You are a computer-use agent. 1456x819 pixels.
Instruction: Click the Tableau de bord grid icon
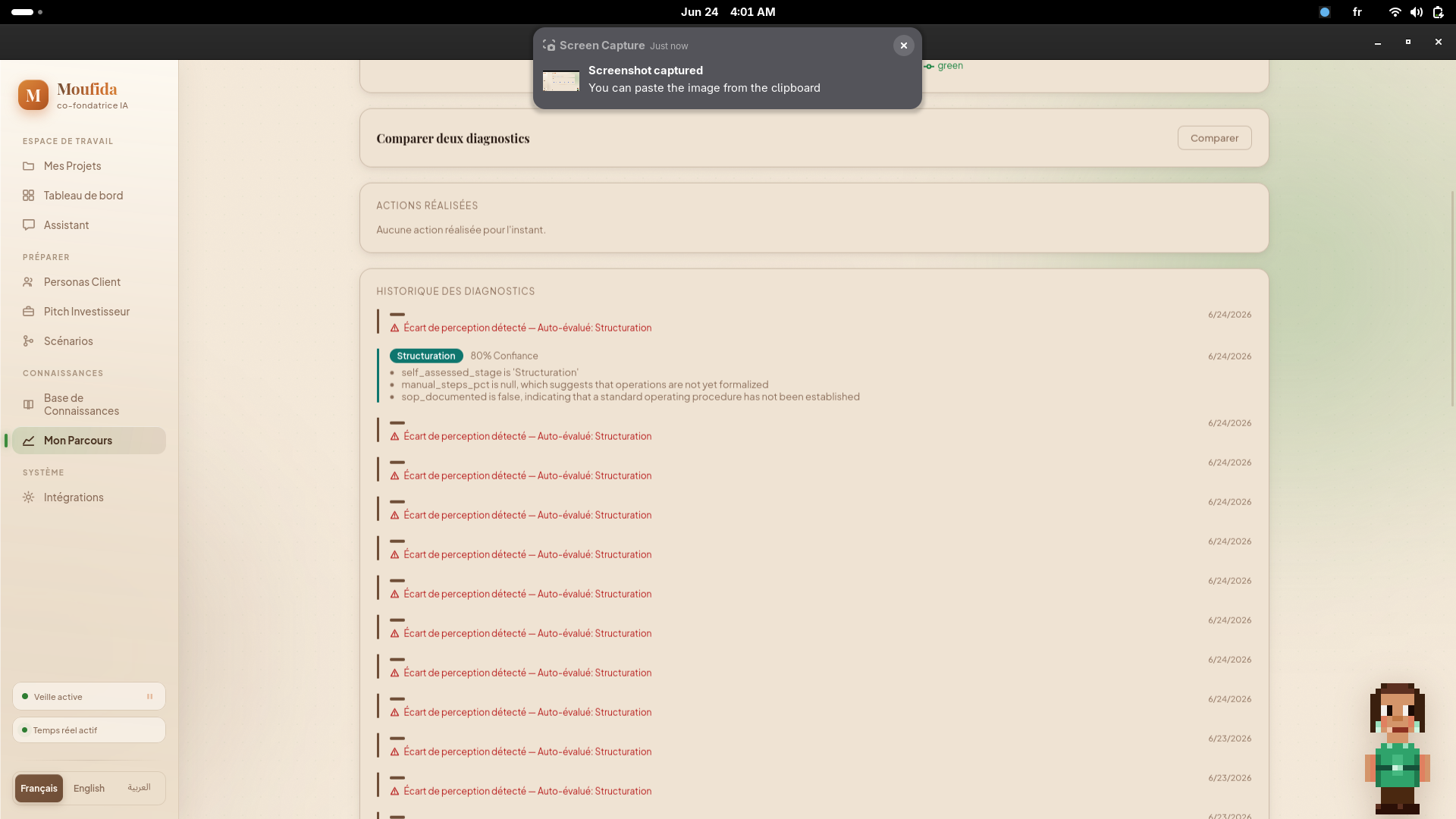point(28,196)
